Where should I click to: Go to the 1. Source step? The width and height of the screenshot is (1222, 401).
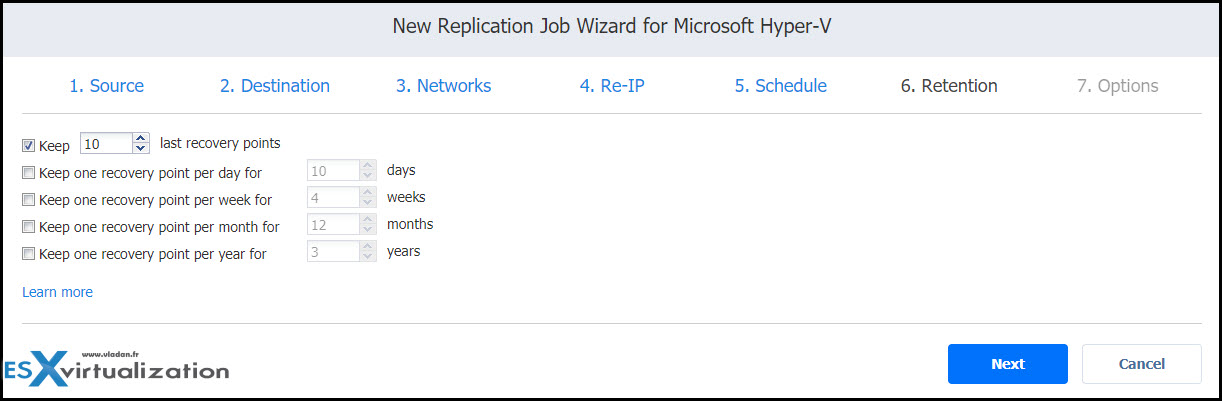pos(106,86)
